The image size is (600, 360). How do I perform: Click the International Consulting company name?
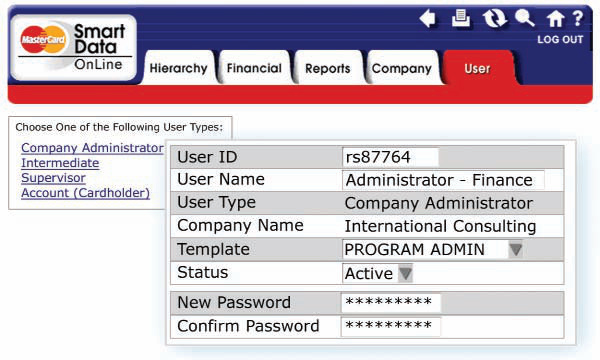(x=440, y=226)
